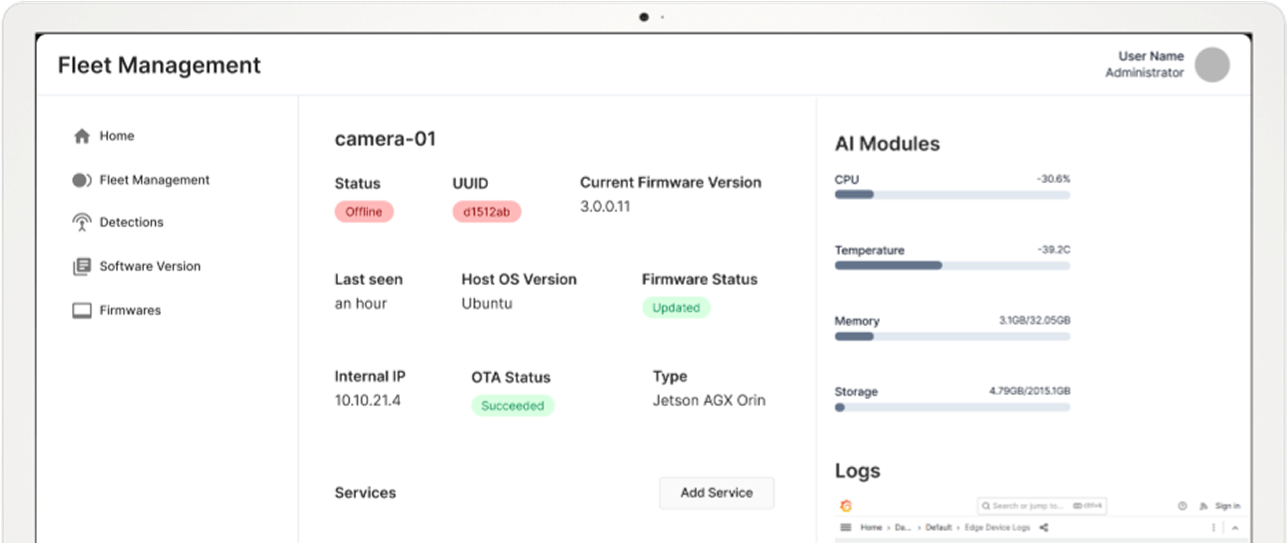Viewport: 1287px width, 543px height.
Task: Click the Updated firmware status badge
Action: click(676, 308)
